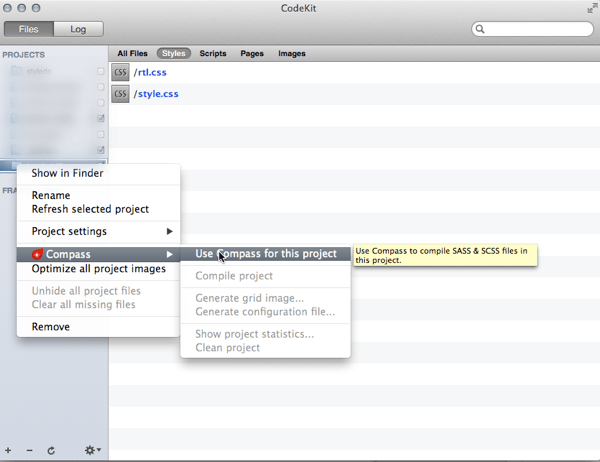
Task: Open the Images filter tab
Action: 292,54
